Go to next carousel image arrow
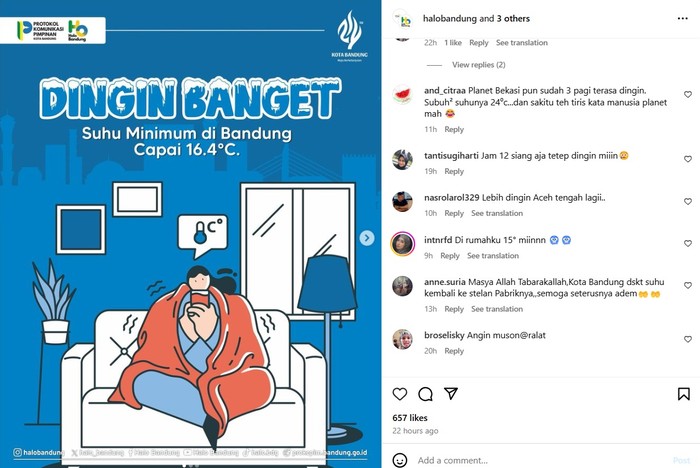The width and height of the screenshot is (700, 468). click(367, 238)
